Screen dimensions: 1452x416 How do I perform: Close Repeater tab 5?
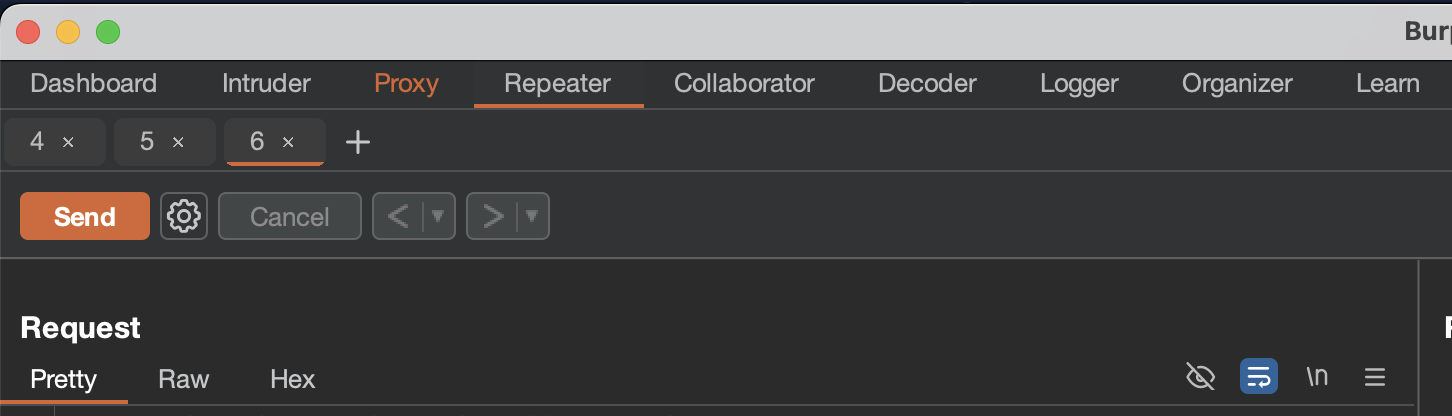(x=178, y=142)
